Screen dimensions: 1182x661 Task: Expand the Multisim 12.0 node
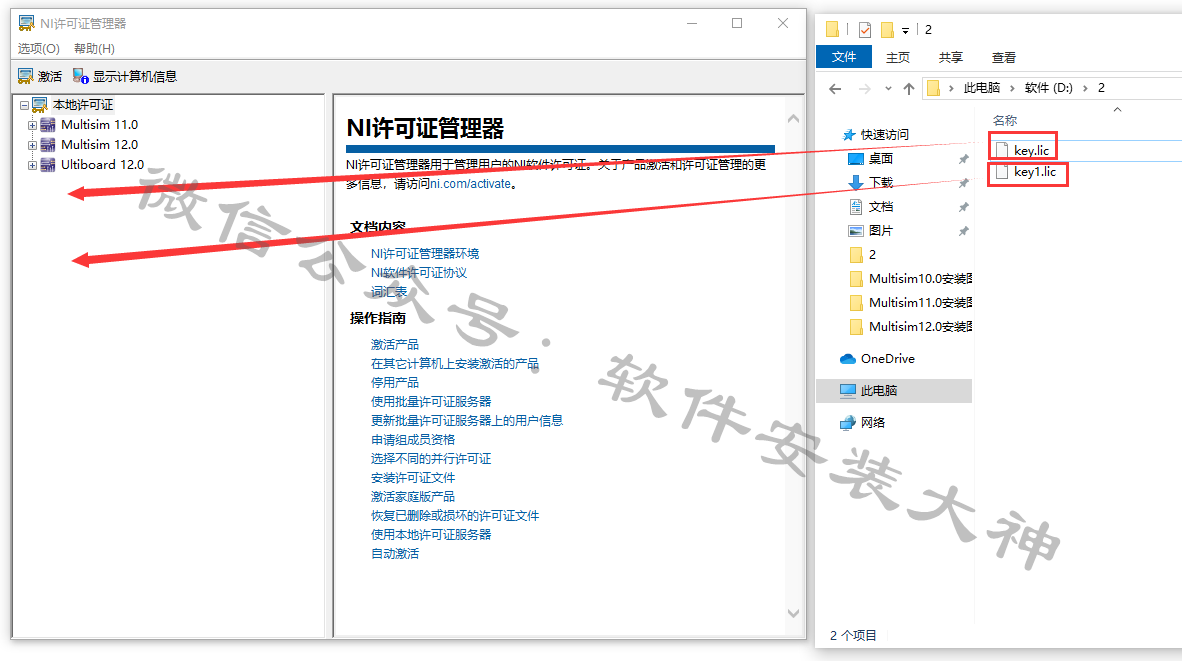32,145
